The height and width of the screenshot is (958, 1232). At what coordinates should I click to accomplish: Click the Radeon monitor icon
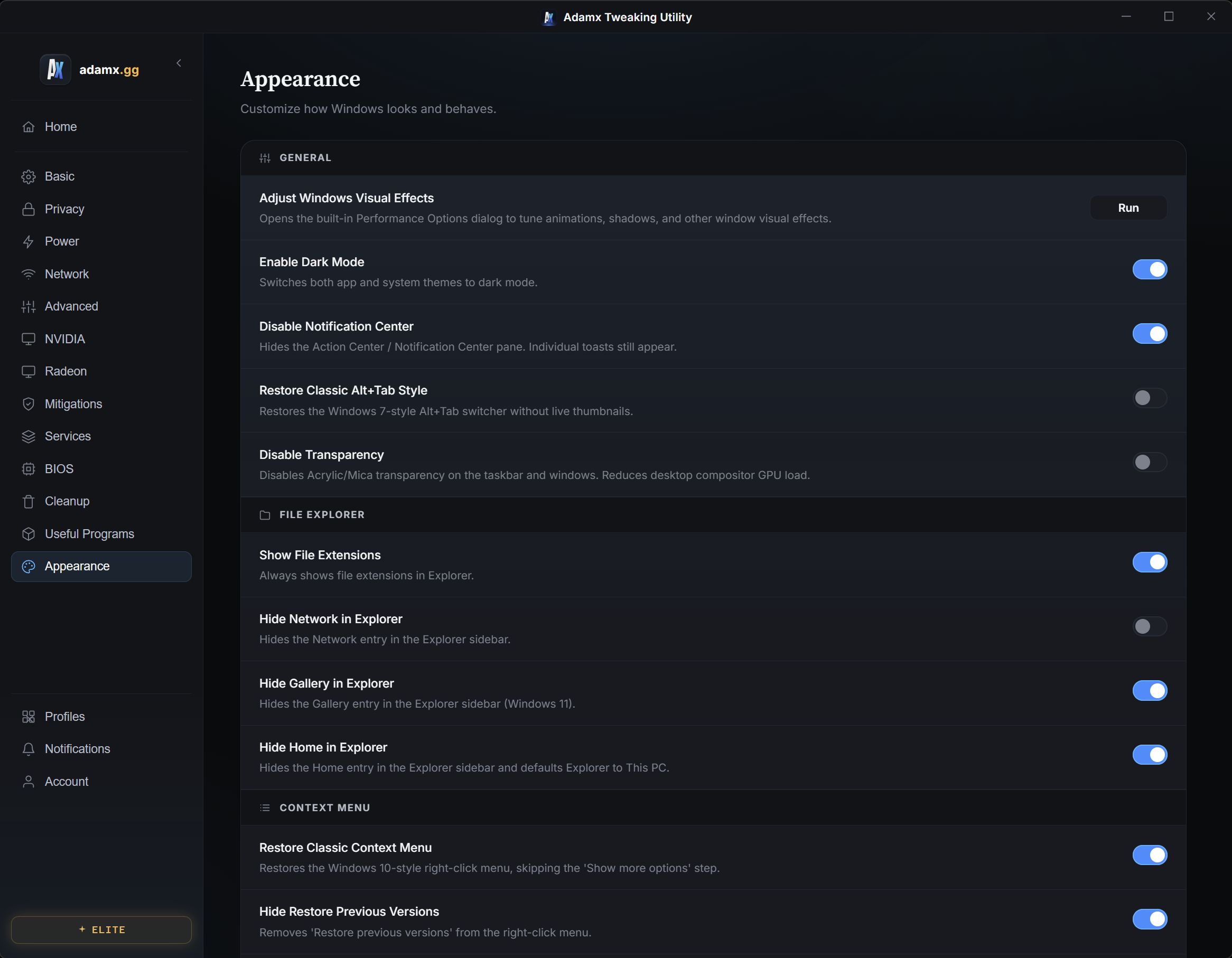[28, 372]
